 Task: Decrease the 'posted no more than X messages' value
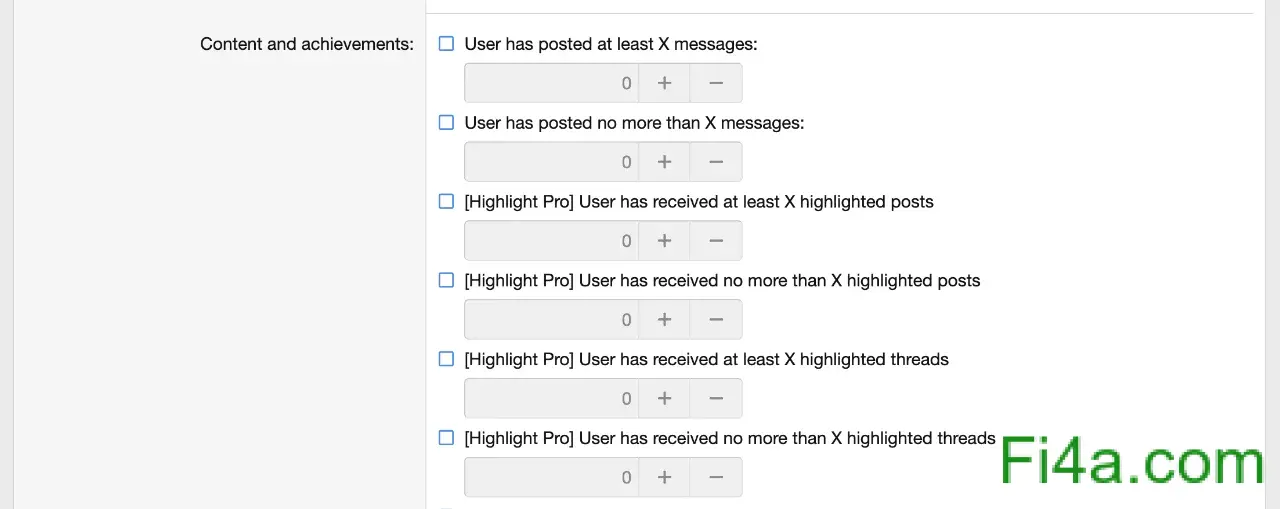[x=716, y=162]
